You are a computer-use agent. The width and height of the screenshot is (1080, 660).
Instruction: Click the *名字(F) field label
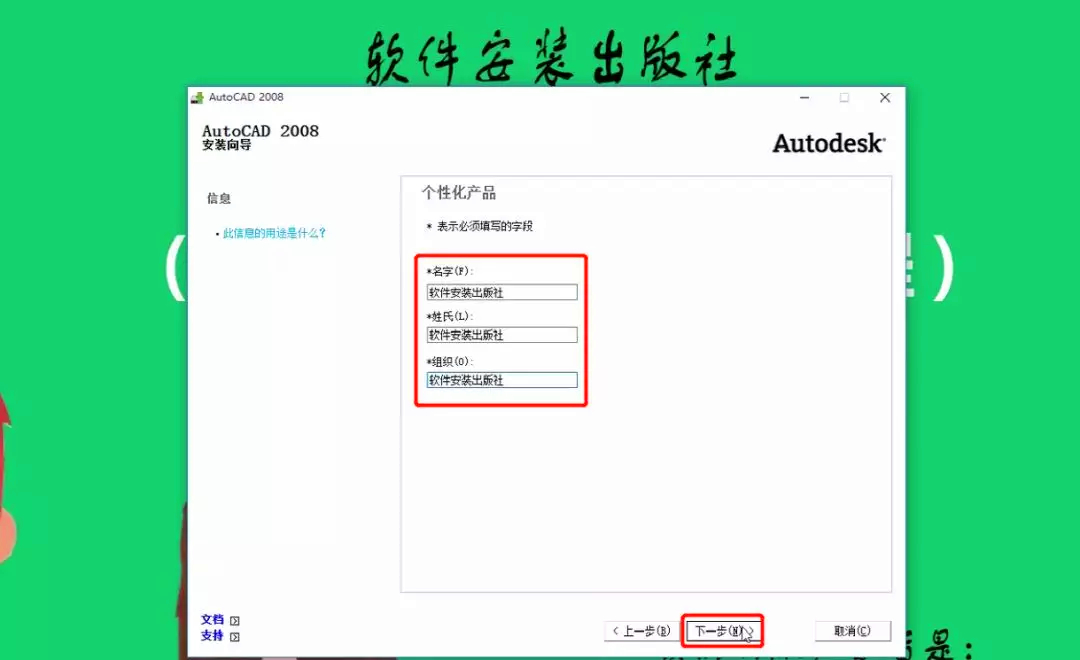[449, 271]
